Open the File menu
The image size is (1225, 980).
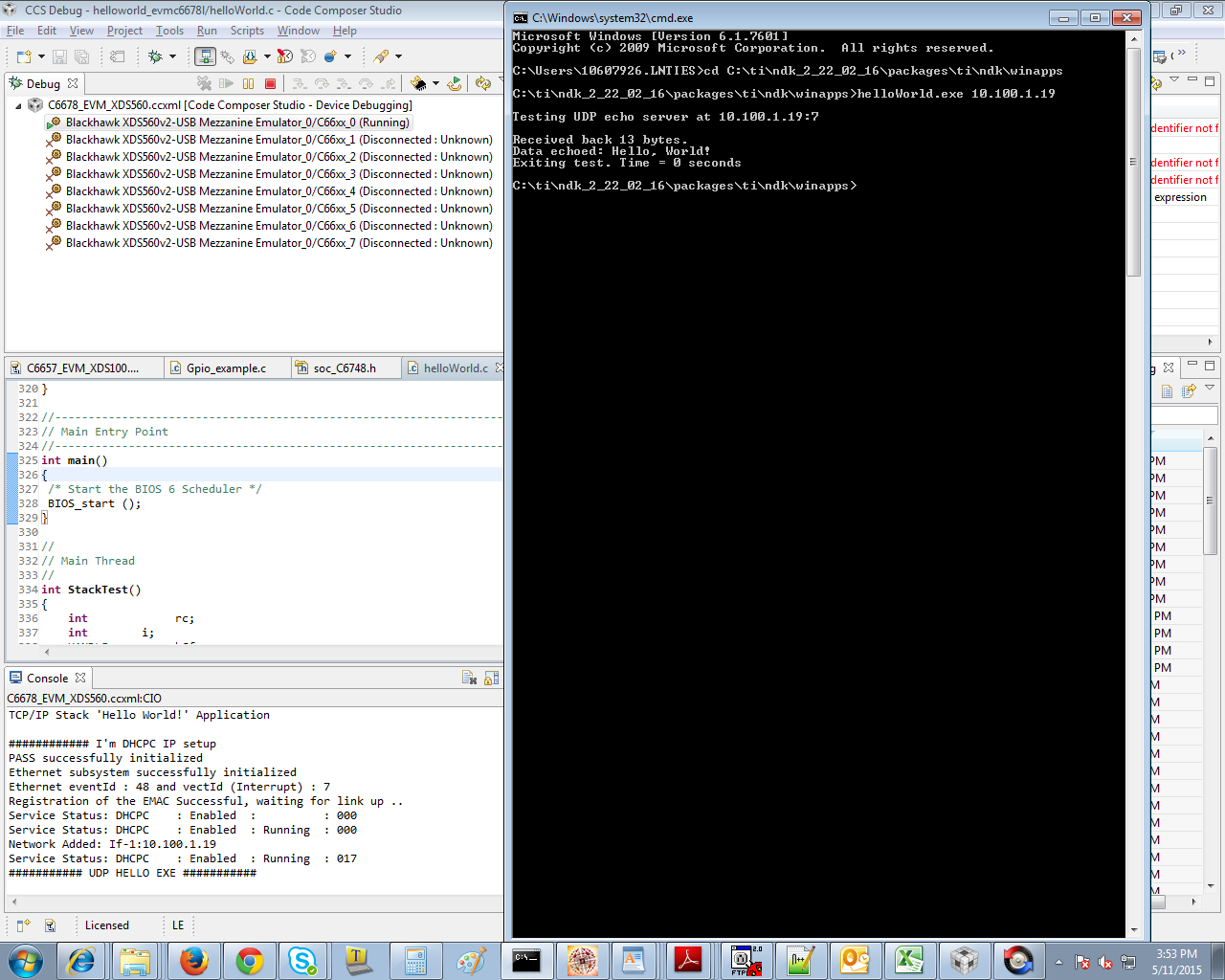15,31
